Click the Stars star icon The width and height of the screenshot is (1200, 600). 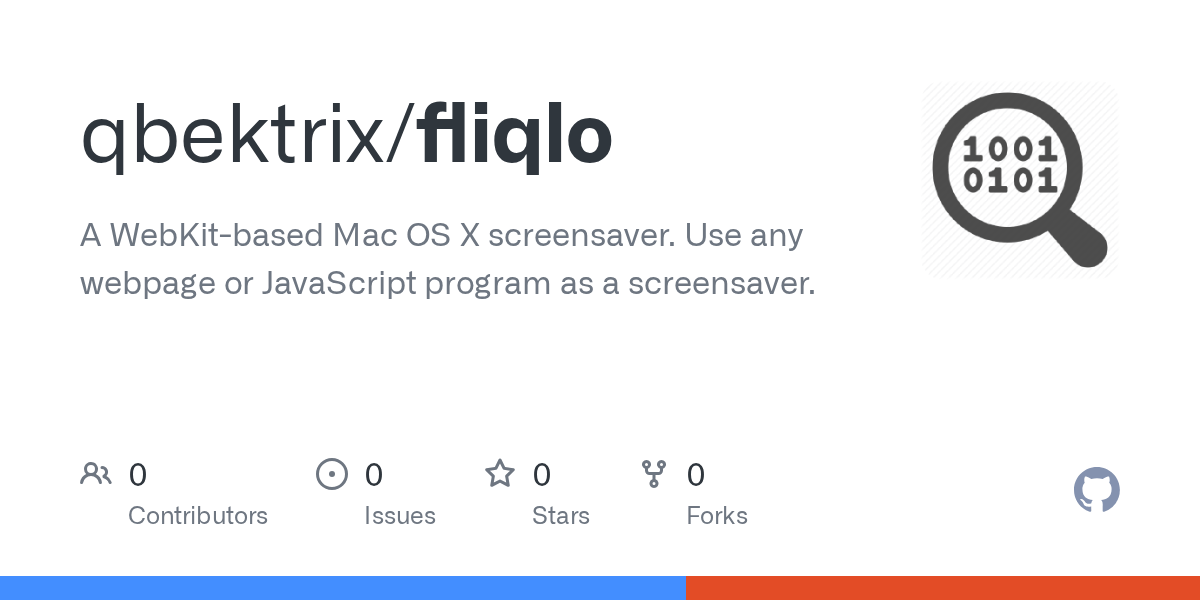click(x=500, y=474)
